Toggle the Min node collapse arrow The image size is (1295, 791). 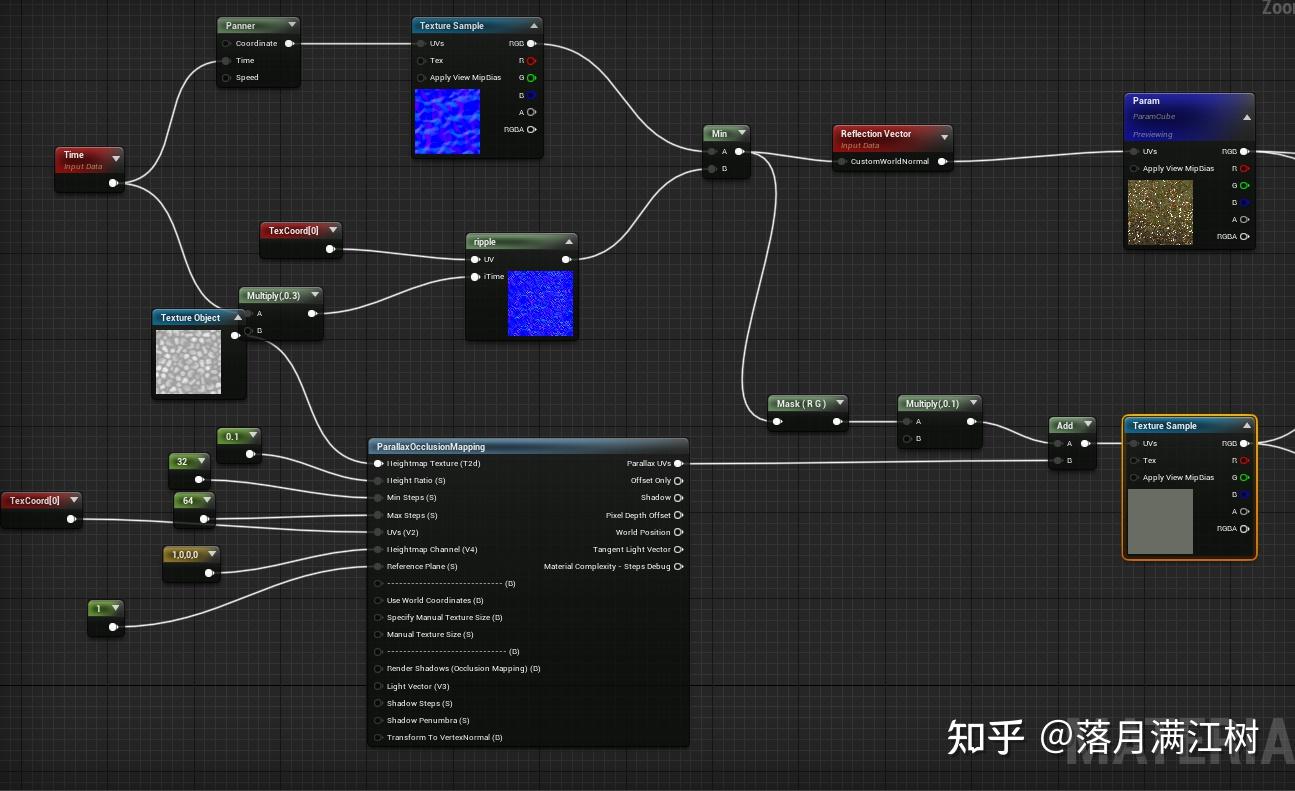pos(741,133)
